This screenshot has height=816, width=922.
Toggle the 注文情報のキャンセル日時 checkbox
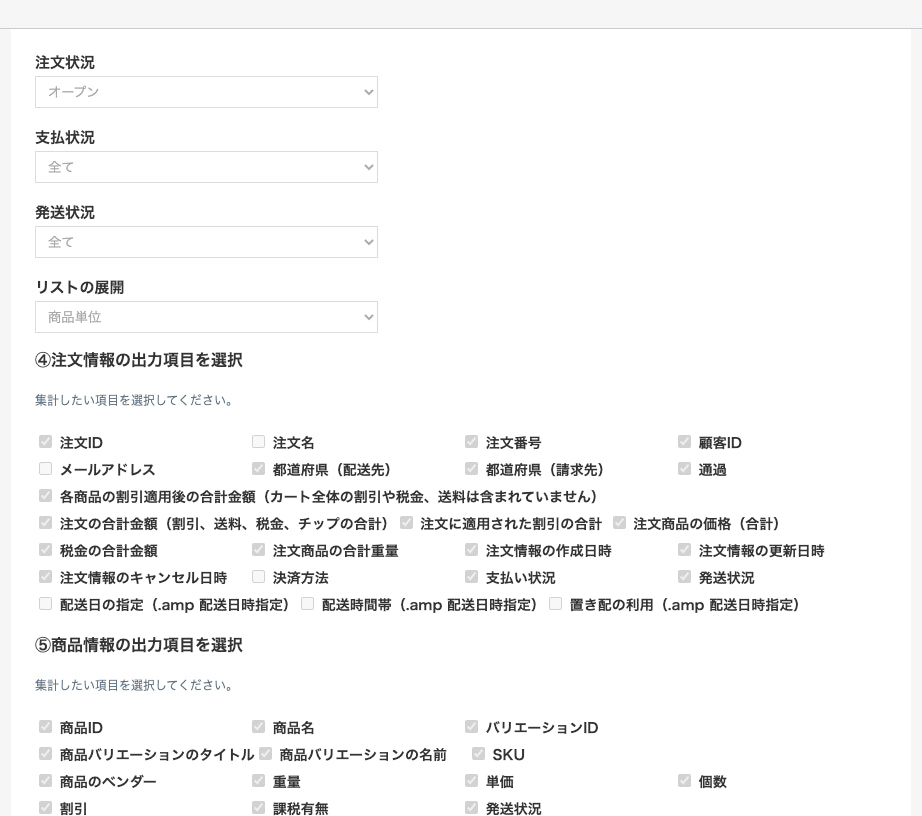coord(45,577)
